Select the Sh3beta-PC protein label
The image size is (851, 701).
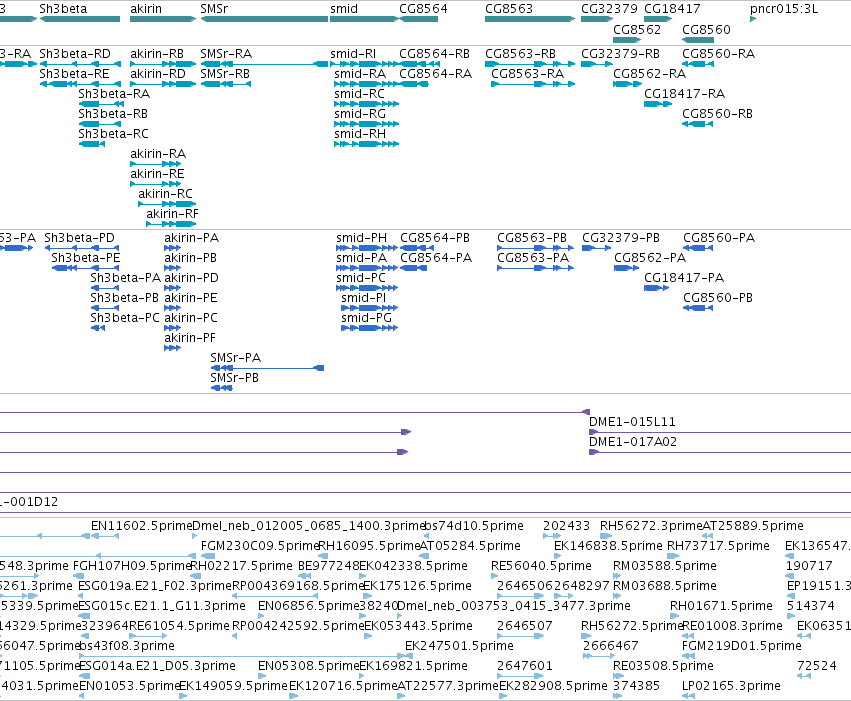[125, 317]
